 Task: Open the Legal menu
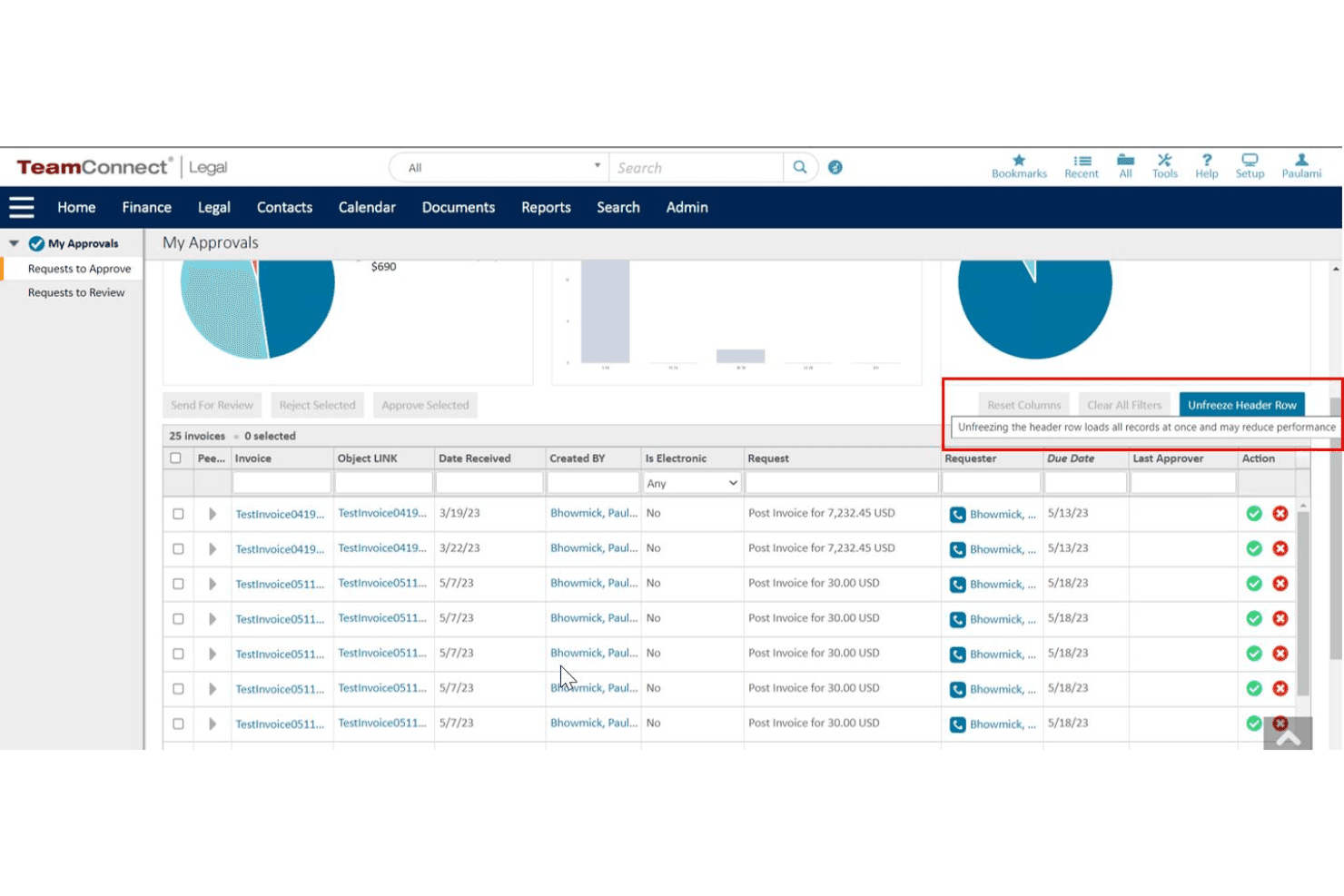click(214, 208)
